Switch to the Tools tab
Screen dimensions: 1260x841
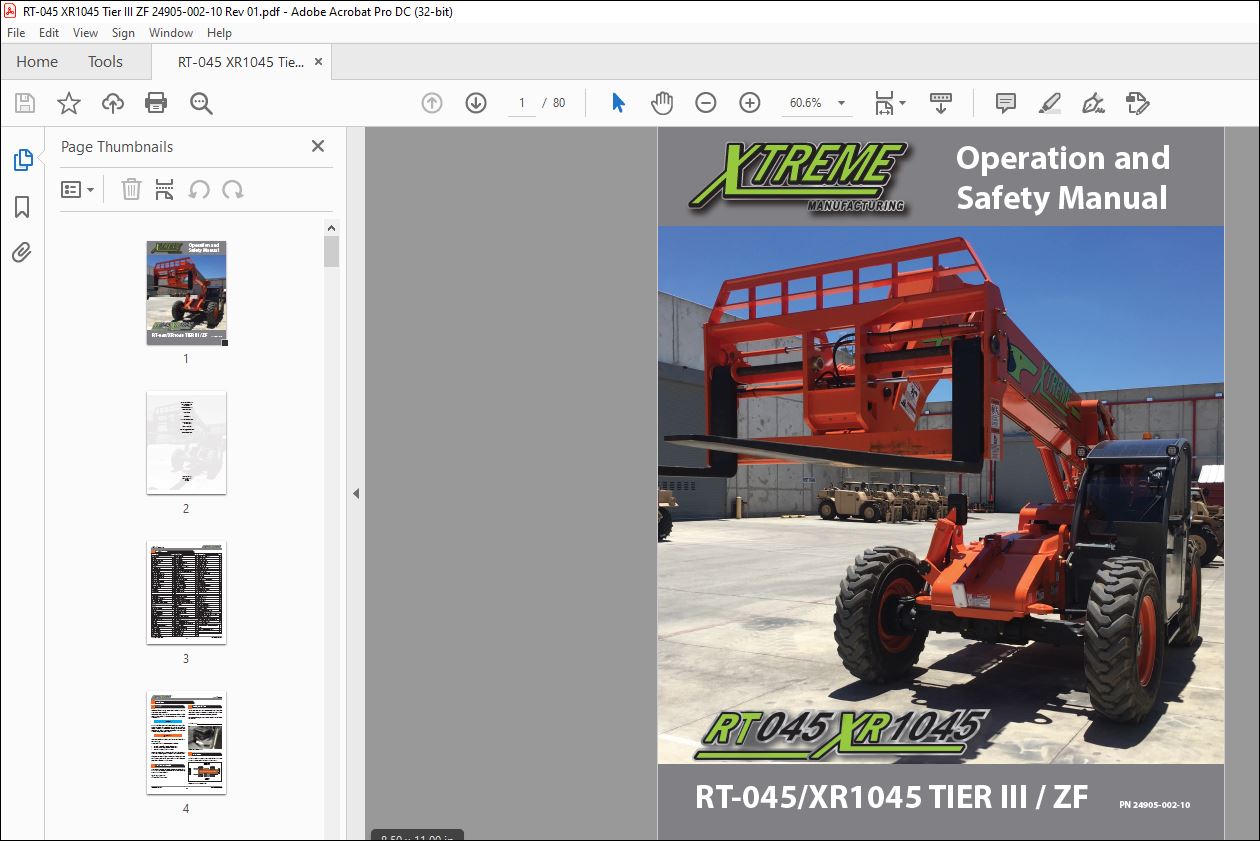click(105, 61)
